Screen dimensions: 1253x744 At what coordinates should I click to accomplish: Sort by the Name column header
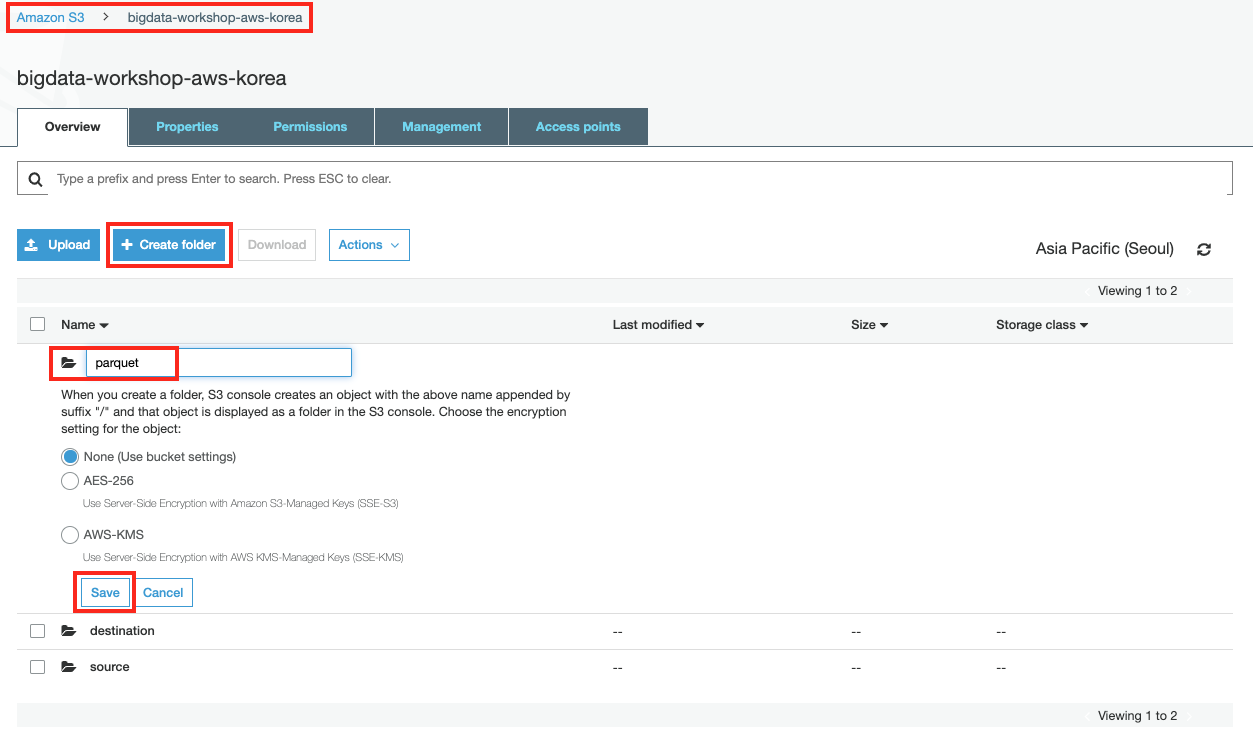coord(84,325)
